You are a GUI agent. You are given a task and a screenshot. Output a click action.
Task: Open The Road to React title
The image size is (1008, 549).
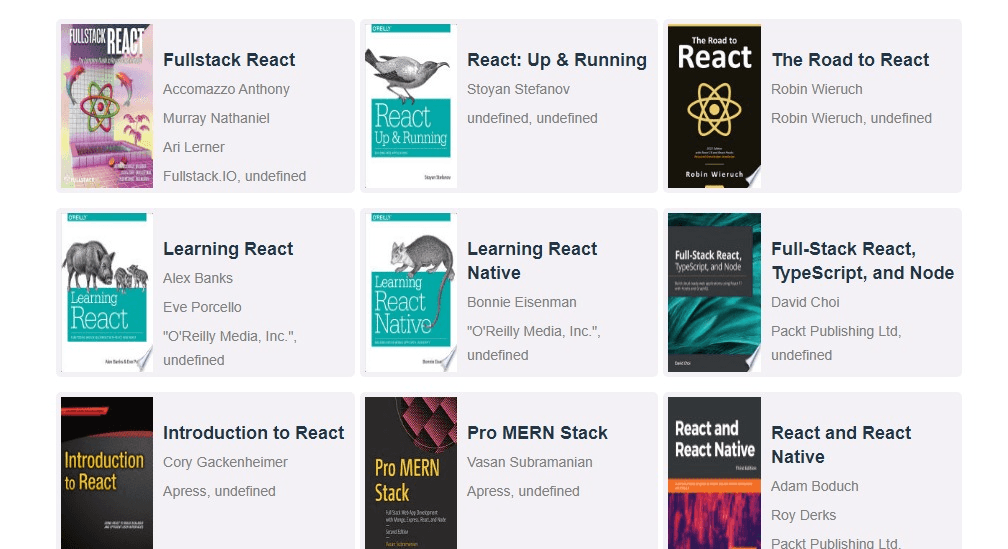pyautogui.click(x=850, y=60)
